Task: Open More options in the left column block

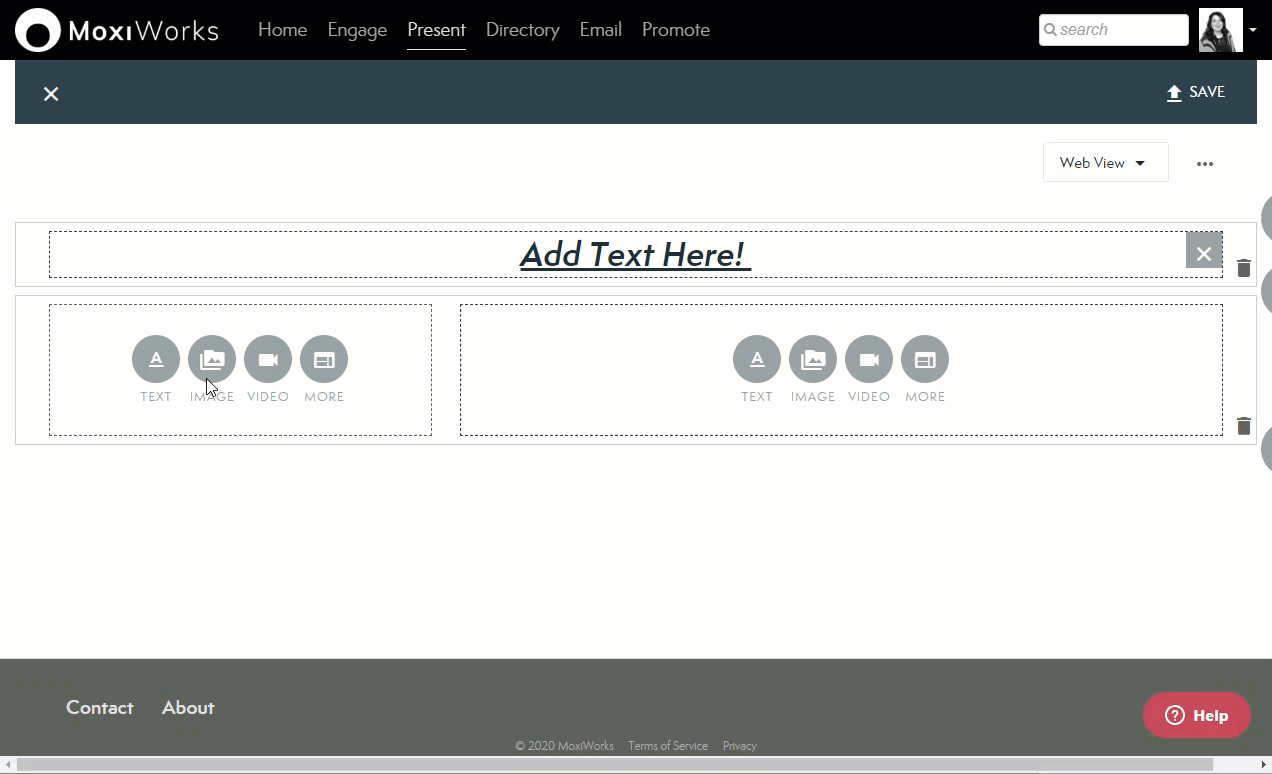Action: pyautogui.click(x=324, y=359)
